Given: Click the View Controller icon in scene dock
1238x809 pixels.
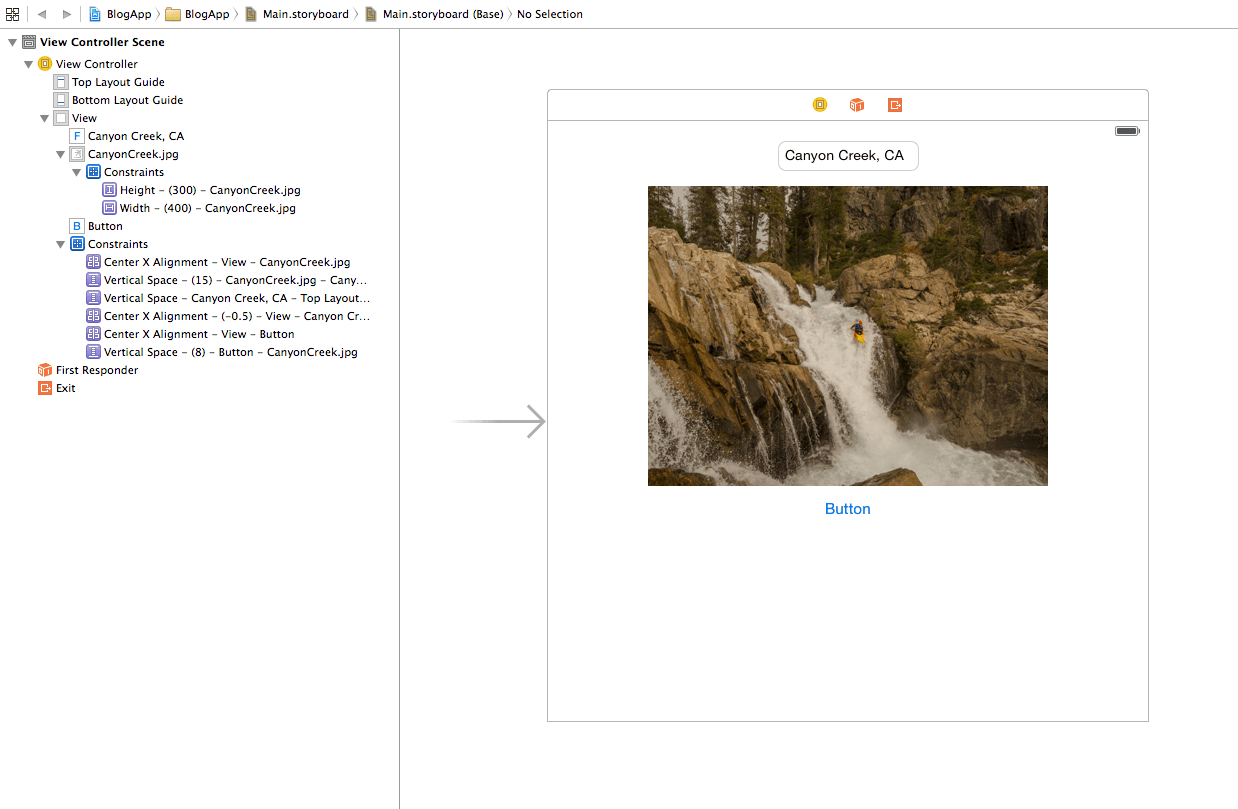Looking at the screenshot, I should 820,105.
